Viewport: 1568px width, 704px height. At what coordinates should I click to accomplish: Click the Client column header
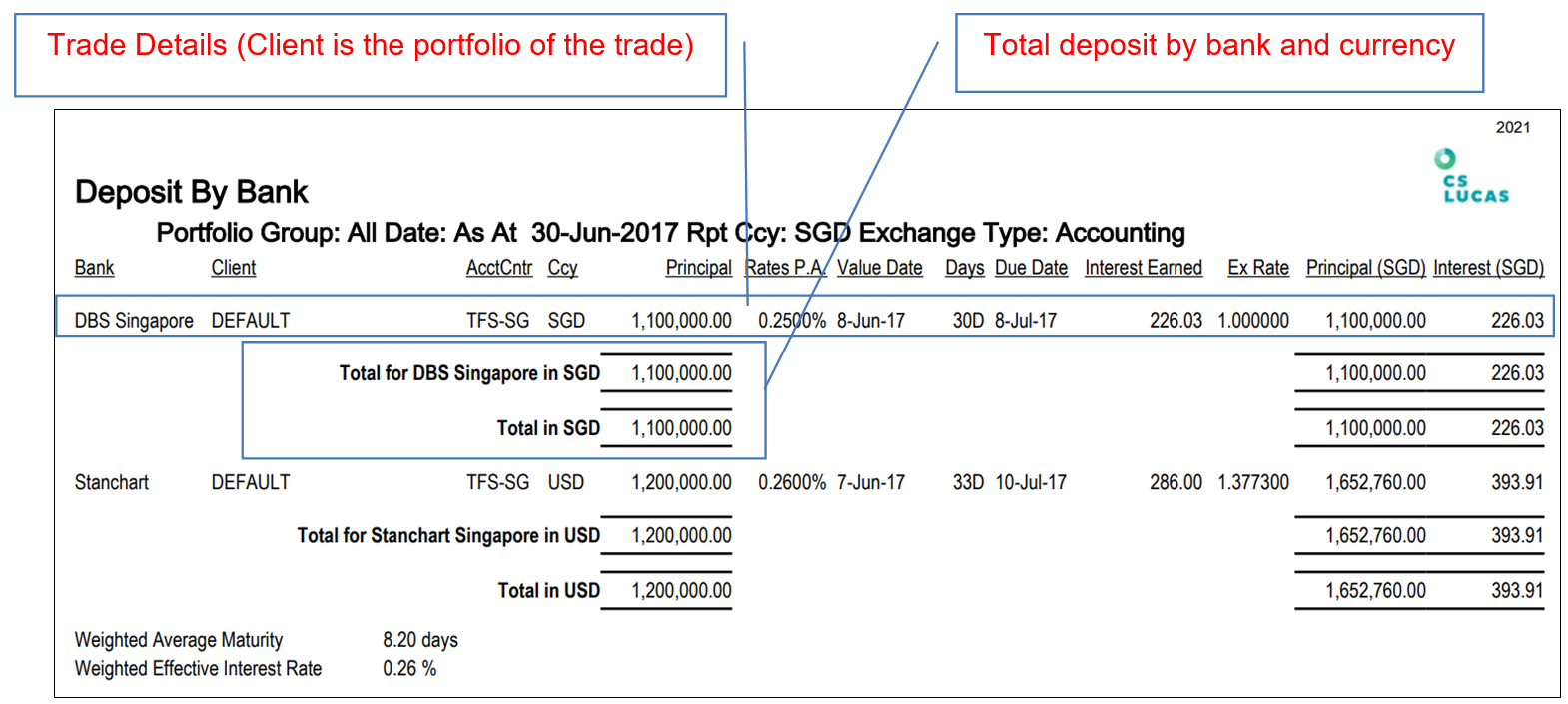pyautogui.click(x=233, y=268)
